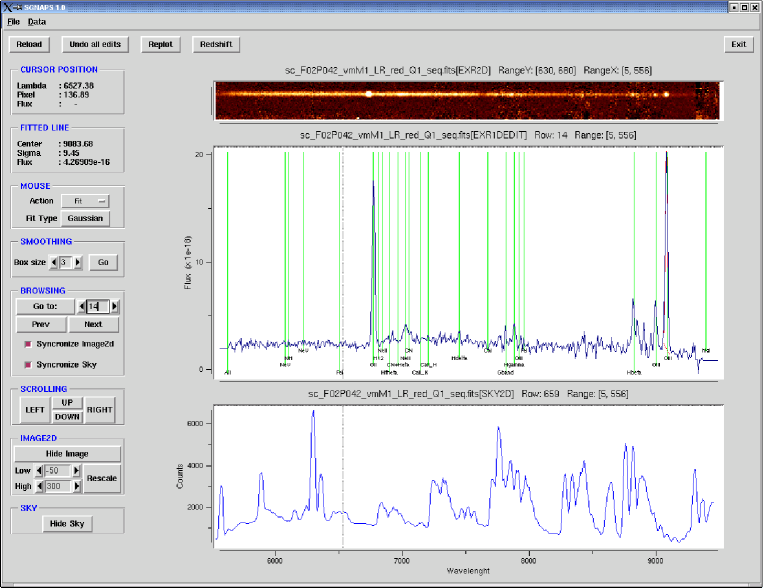
Task: Open the X window menu in title bar
Action: pos(9,6)
